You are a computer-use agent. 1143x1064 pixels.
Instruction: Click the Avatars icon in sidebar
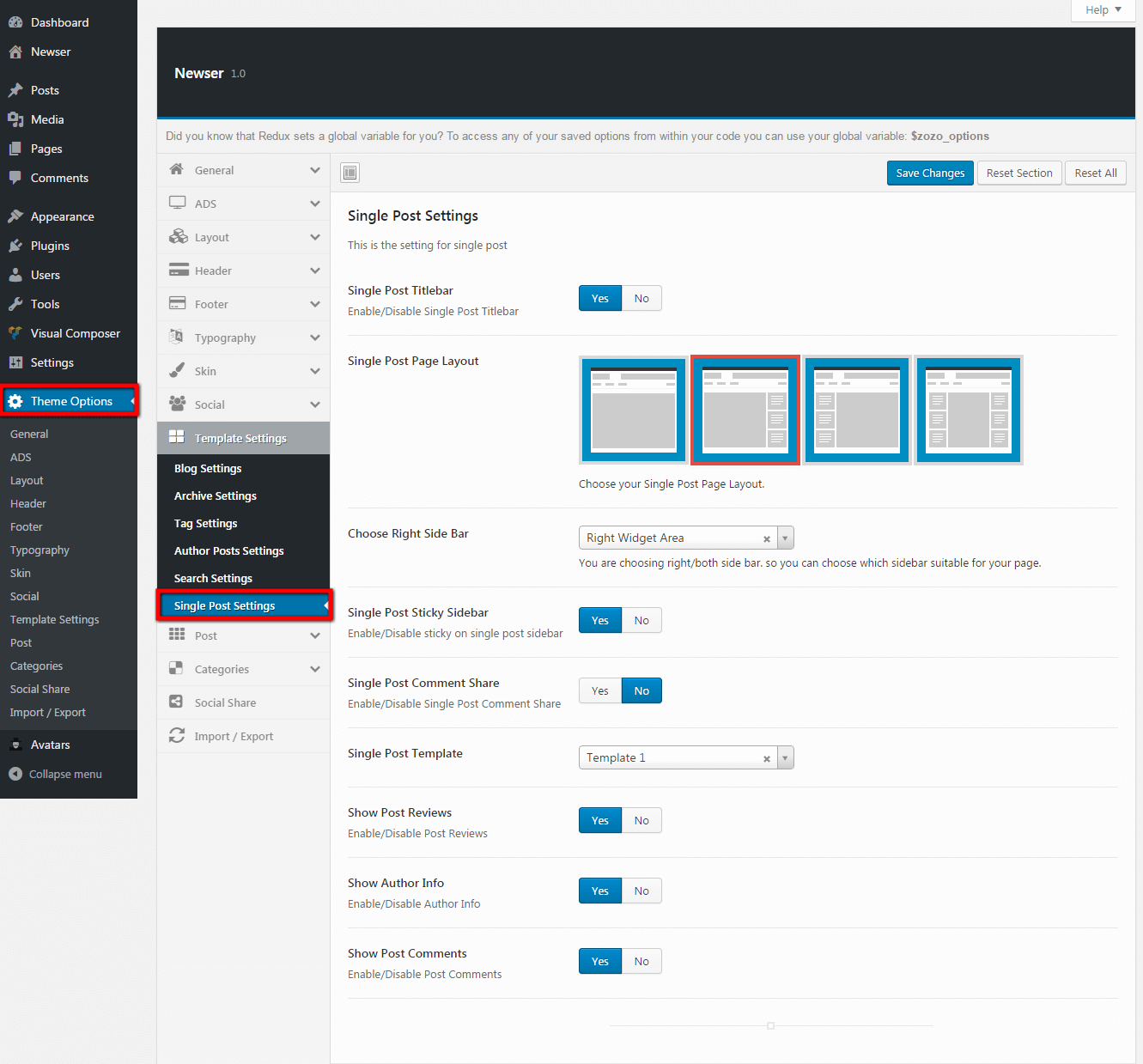(15, 745)
